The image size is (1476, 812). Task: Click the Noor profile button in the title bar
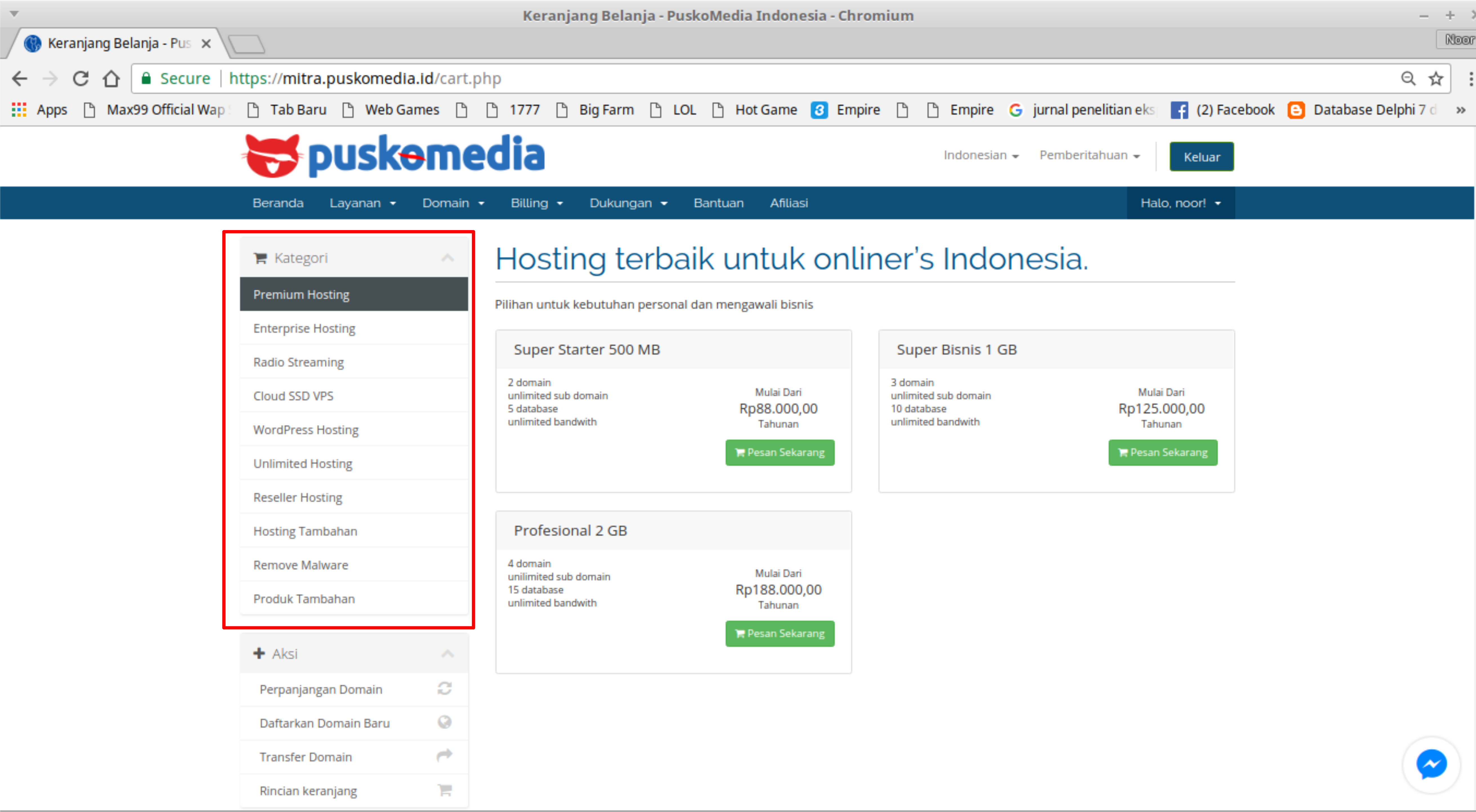point(1457,39)
